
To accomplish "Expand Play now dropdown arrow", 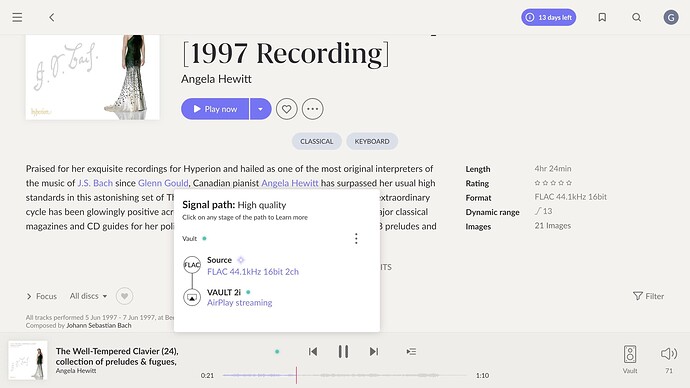I will tap(261, 109).
